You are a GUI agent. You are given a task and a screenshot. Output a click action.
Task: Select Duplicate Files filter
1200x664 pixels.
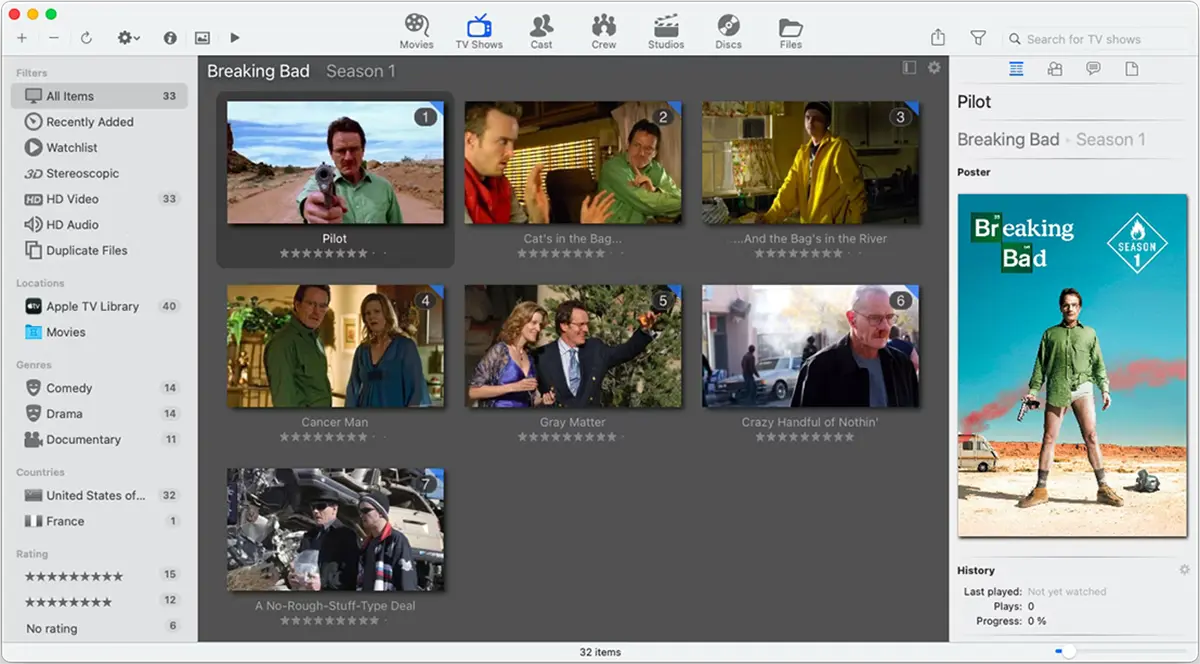pyautogui.click(x=99, y=251)
